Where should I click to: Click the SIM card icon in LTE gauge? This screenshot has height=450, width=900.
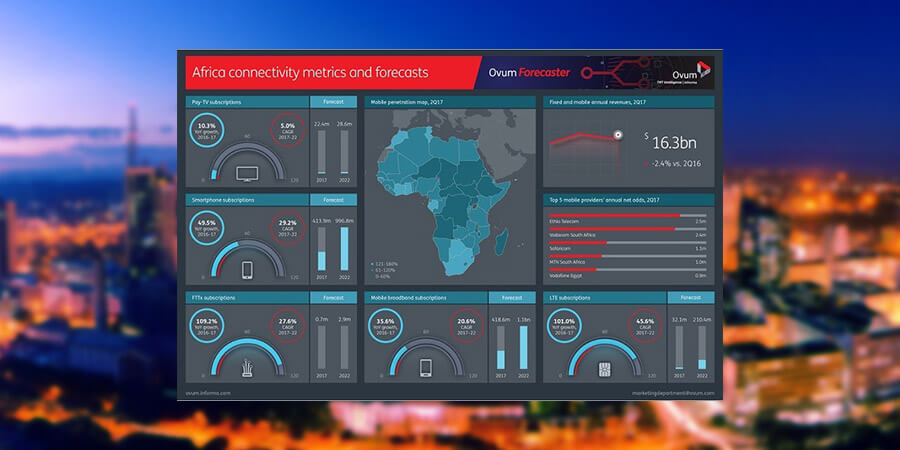point(604,368)
